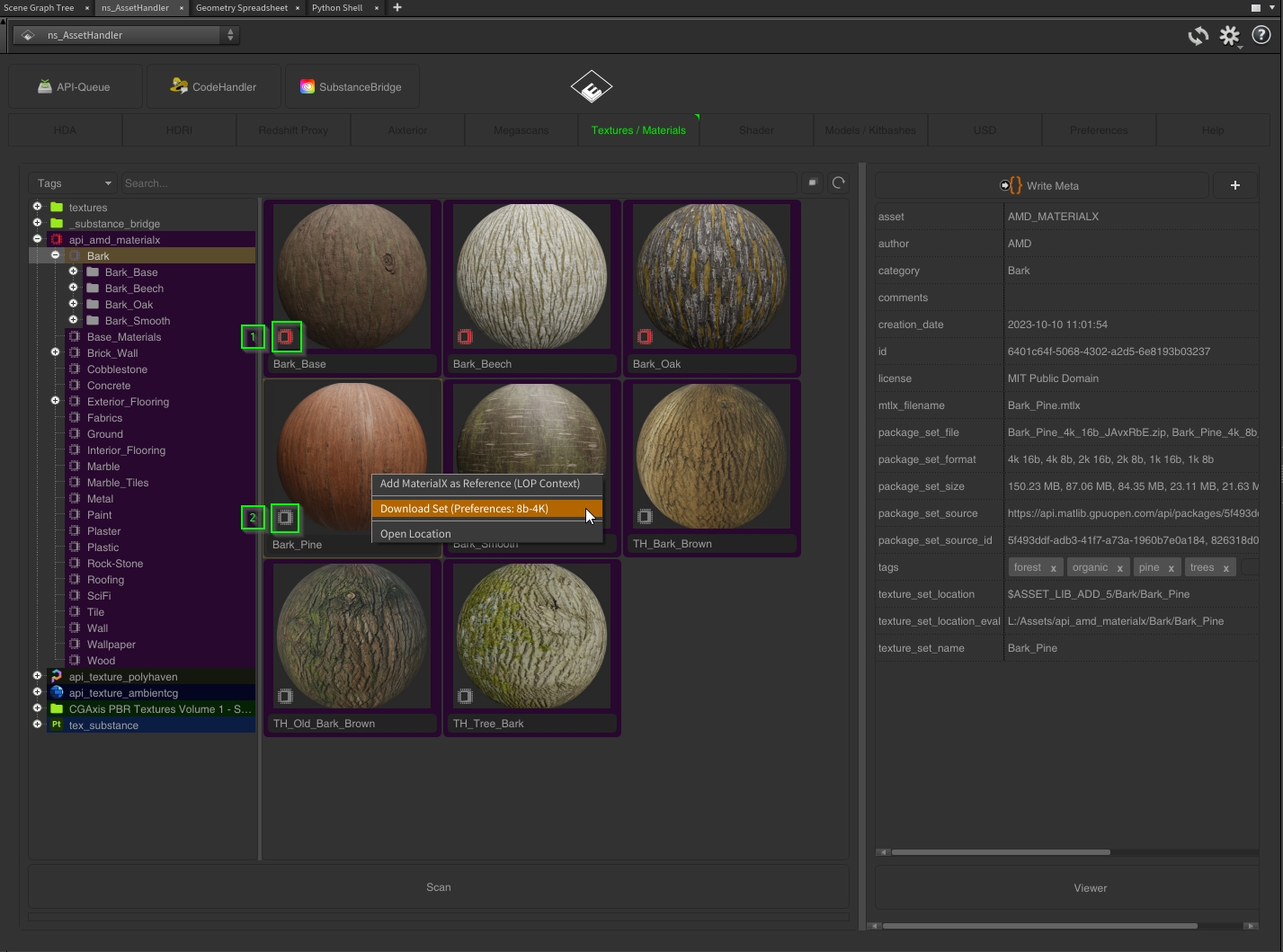Click the reload icon in top-right corner
Screen dimensions: 1283x952
point(1198,36)
